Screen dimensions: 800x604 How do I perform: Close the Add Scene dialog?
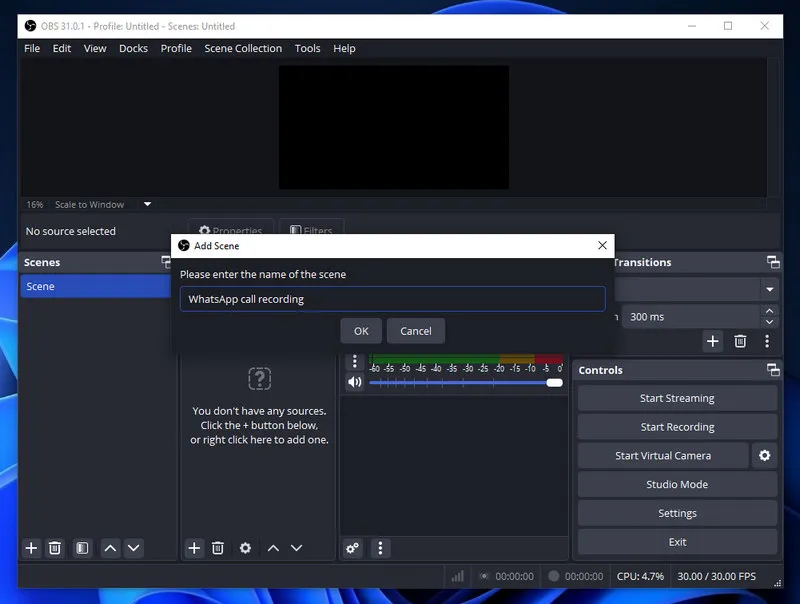pos(603,245)
